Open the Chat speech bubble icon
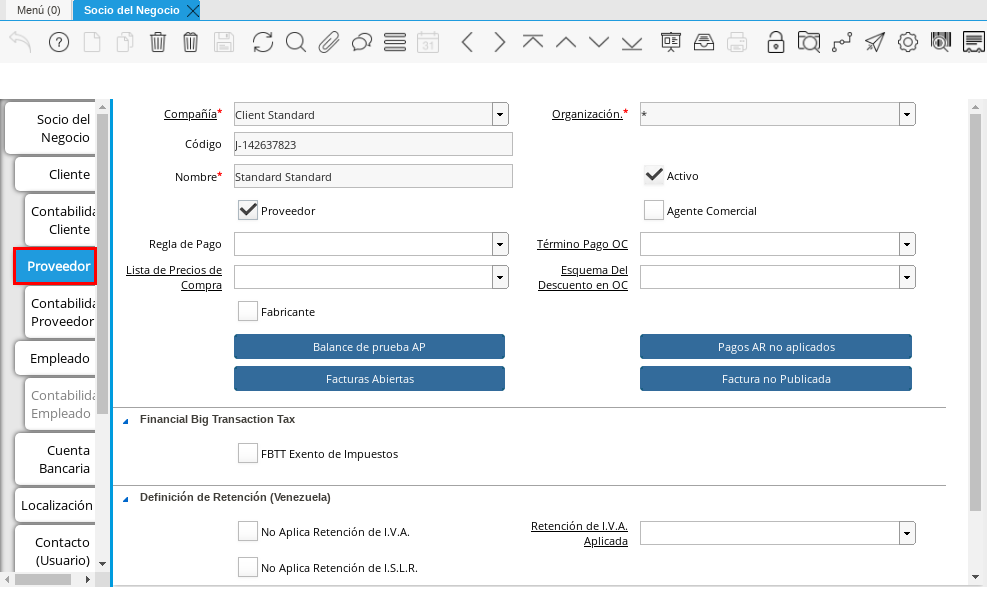 click(x=362, y=42)
